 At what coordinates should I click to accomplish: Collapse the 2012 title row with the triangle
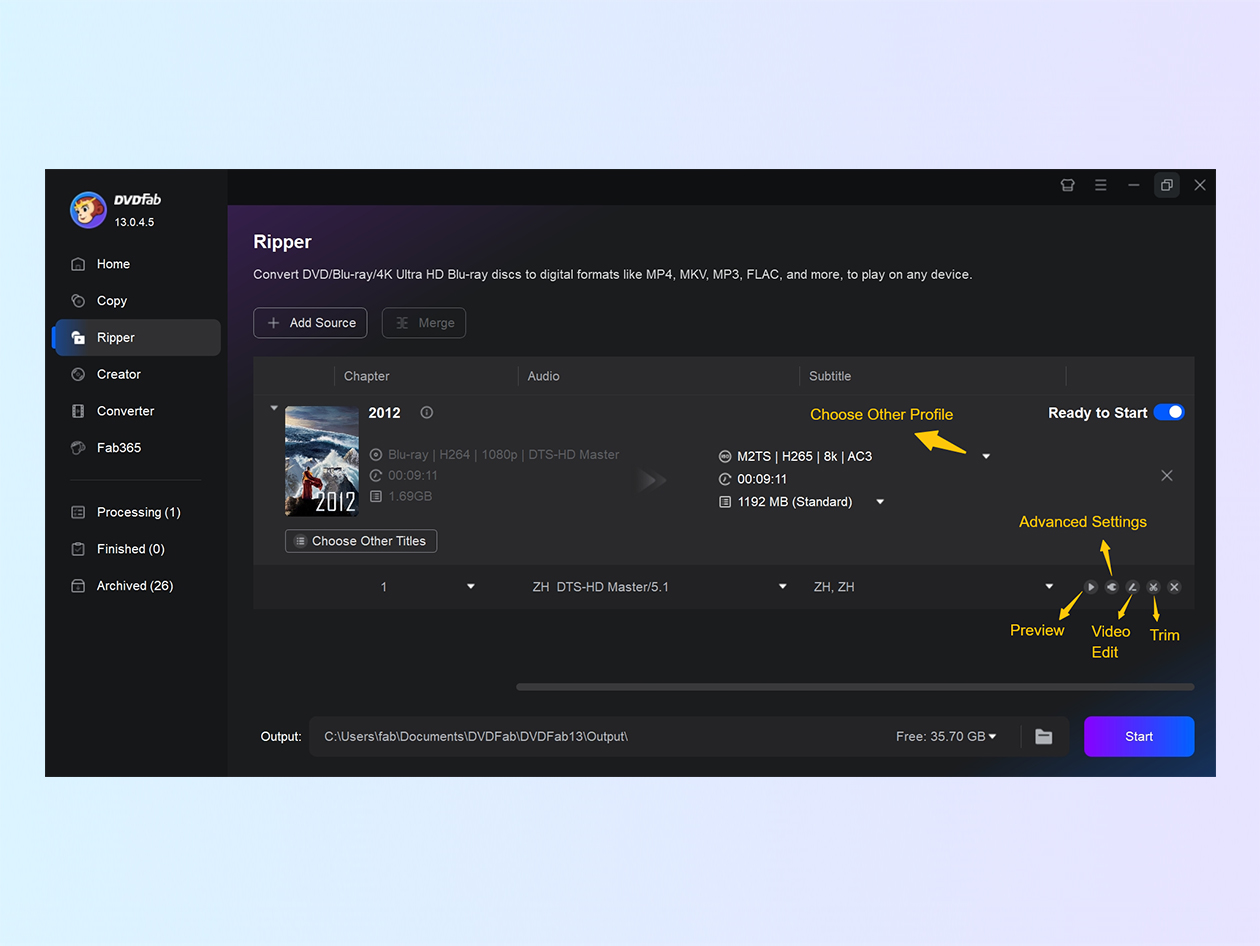pyautogui.click(x=273, y=408)
